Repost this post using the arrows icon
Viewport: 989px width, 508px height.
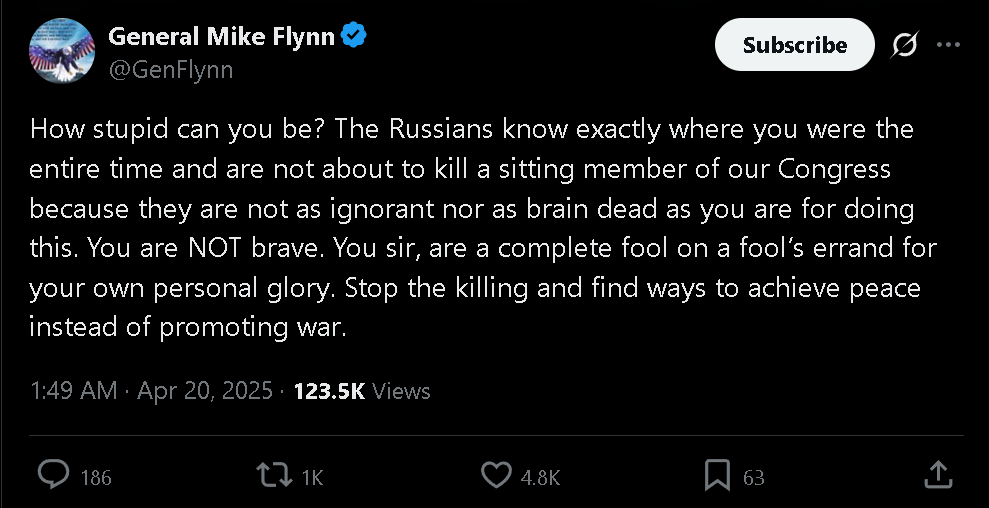point(271,475)
